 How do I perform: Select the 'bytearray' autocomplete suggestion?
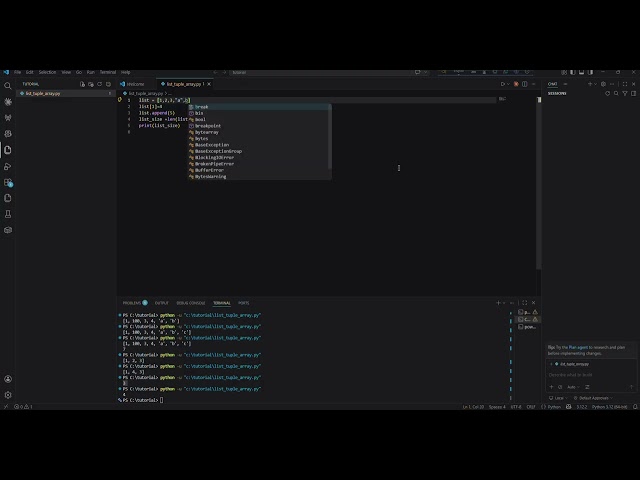pos(260,132)
